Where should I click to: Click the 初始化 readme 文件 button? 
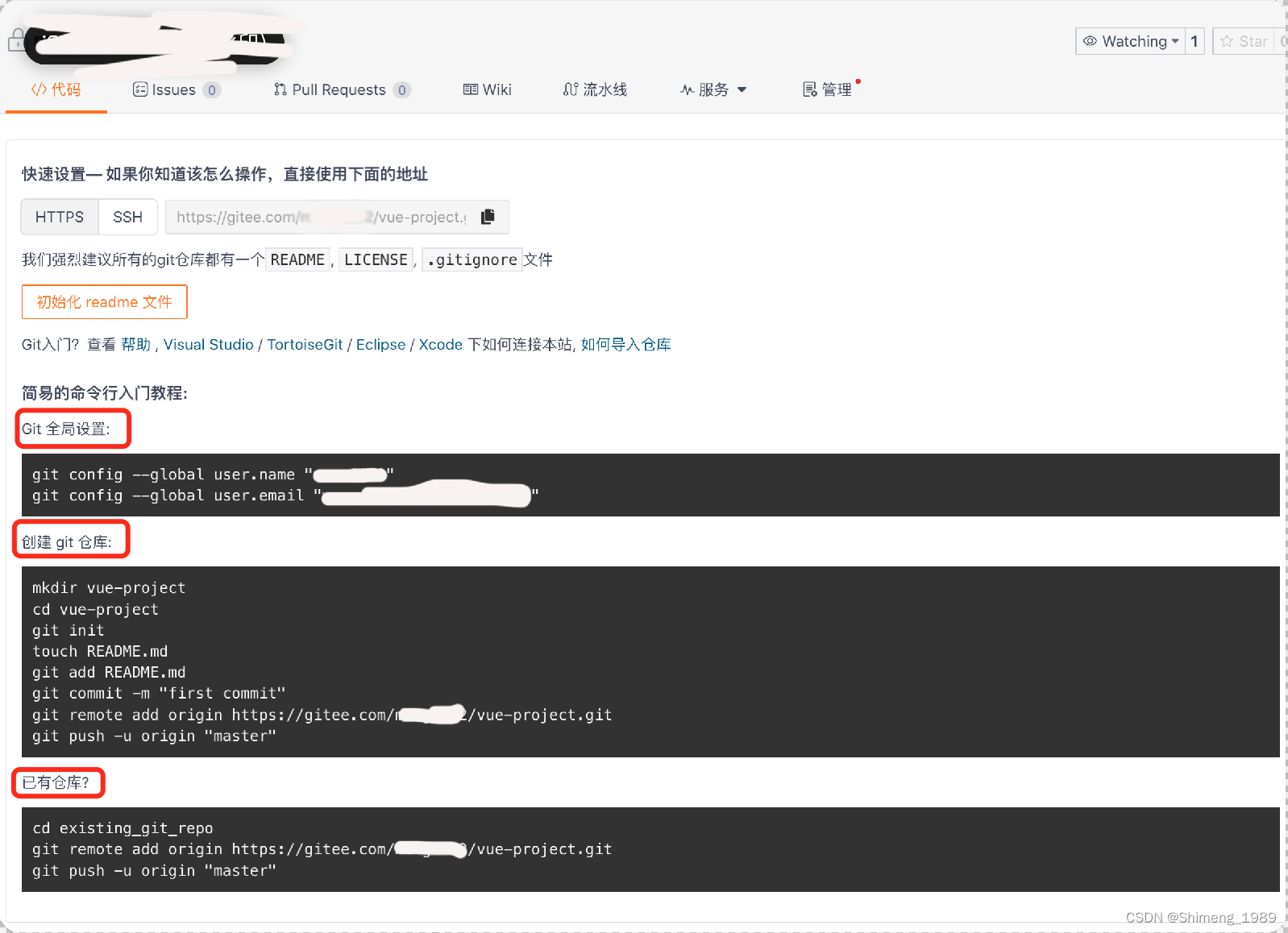104,301
